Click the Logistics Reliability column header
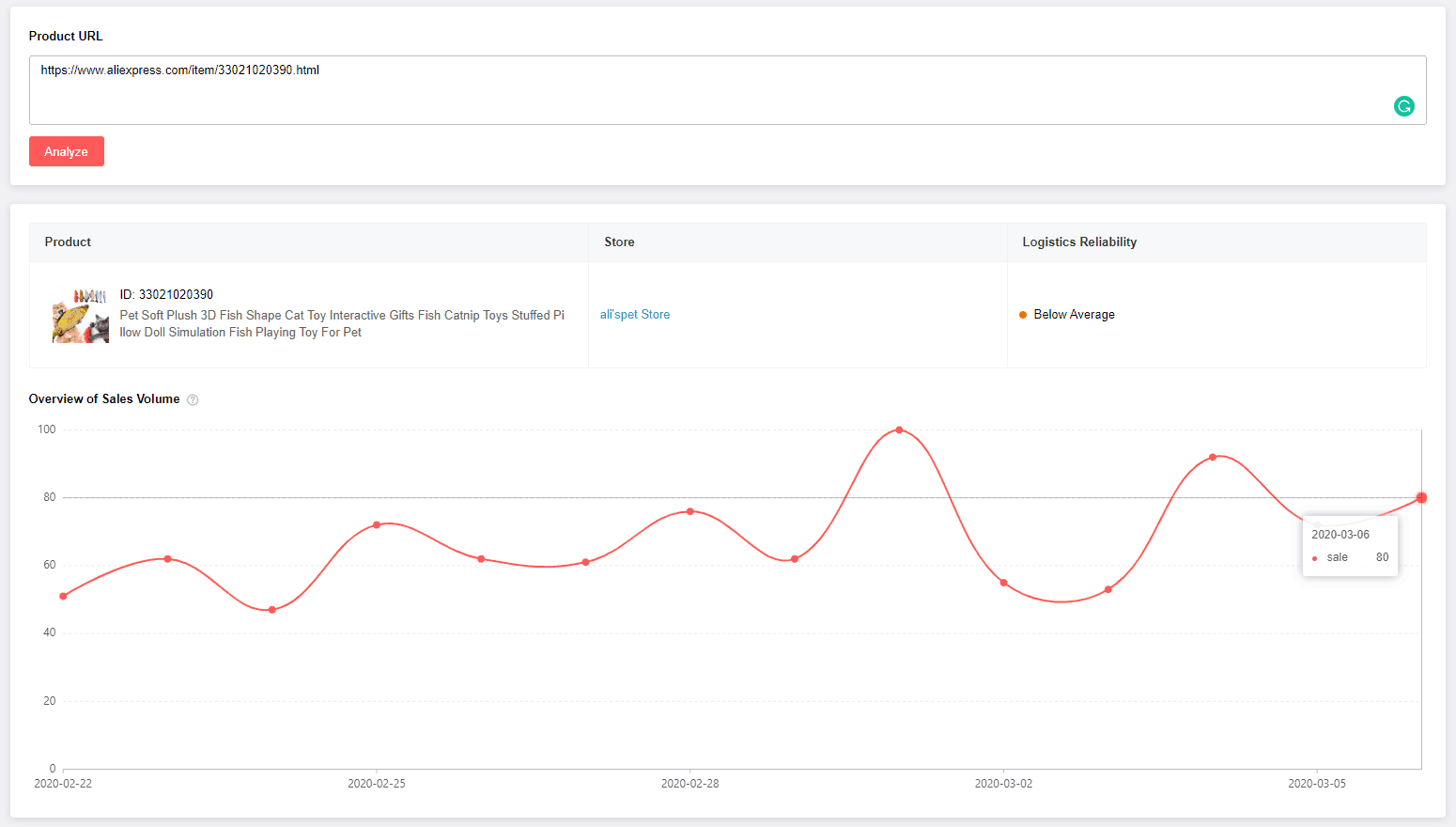This screenshot has height=827, width=1456. pos(1078,242)
